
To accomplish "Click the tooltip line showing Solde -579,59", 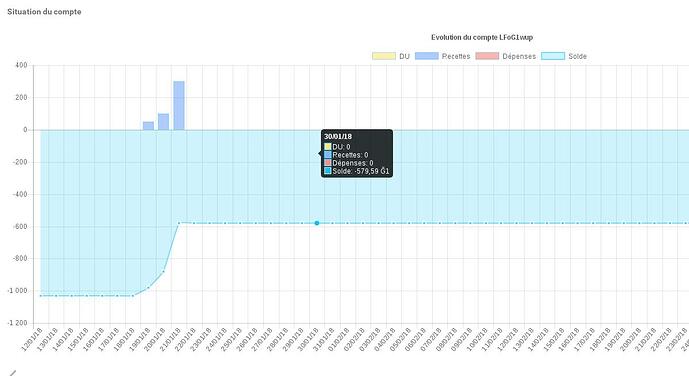I will pyautogui.click(x=357, y=171).
